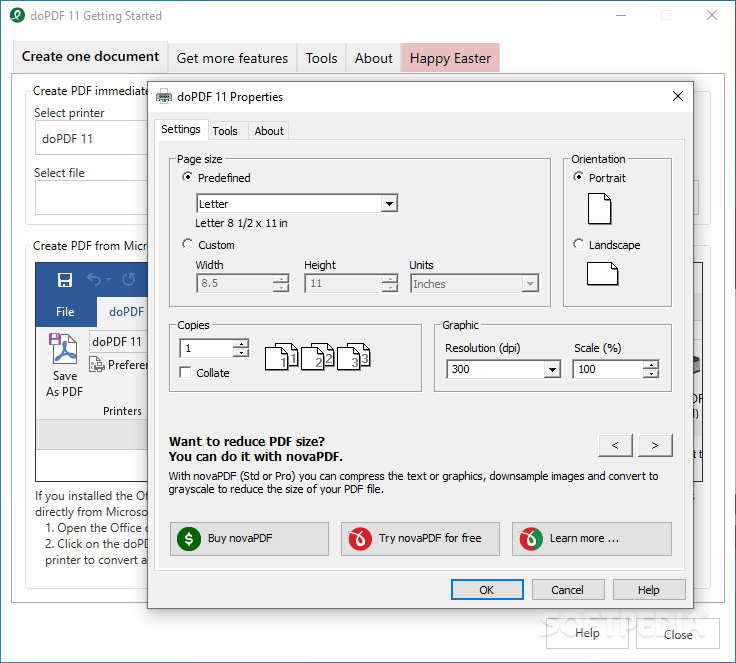The image size is (736, 663).
Task: Decrease the Scale percent with down arrow
Action: [x=651, y=374]
